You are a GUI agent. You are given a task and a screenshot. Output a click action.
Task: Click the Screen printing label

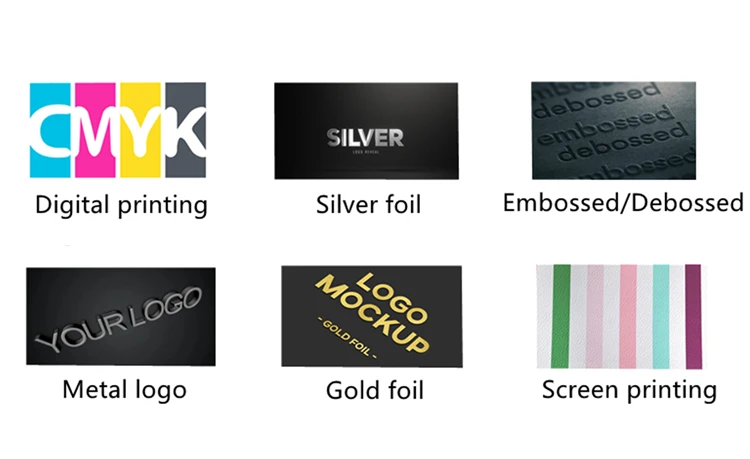(x=629, y=390)
